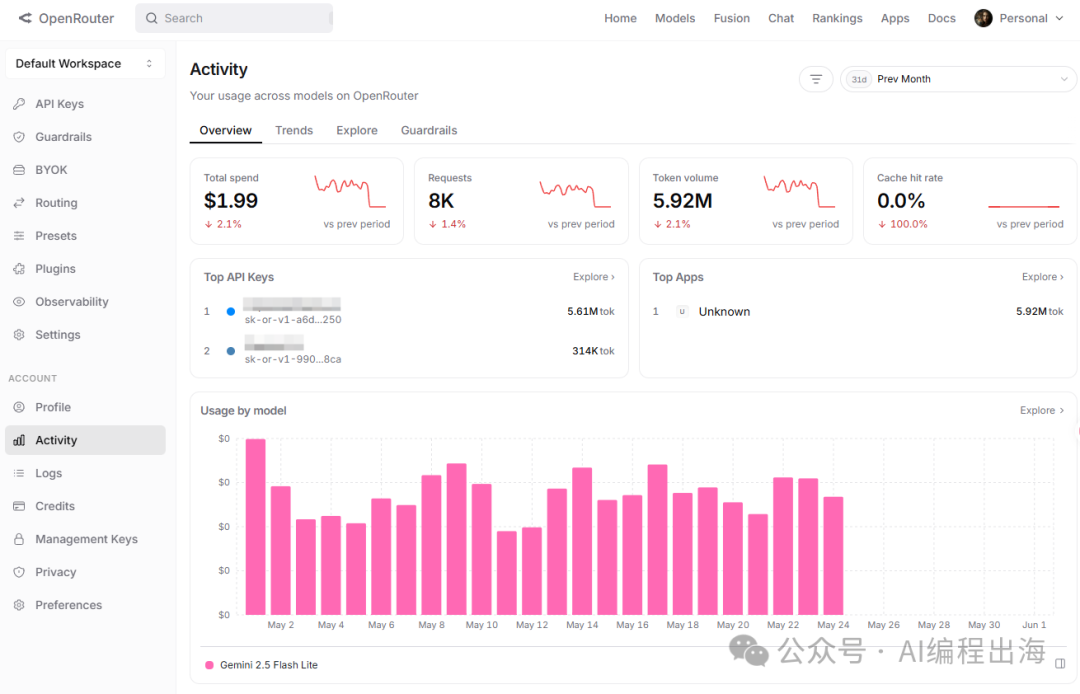This screenshot has height=694, width=1080.
Task: Open Chat in top navigation
Action: [781, 18]
